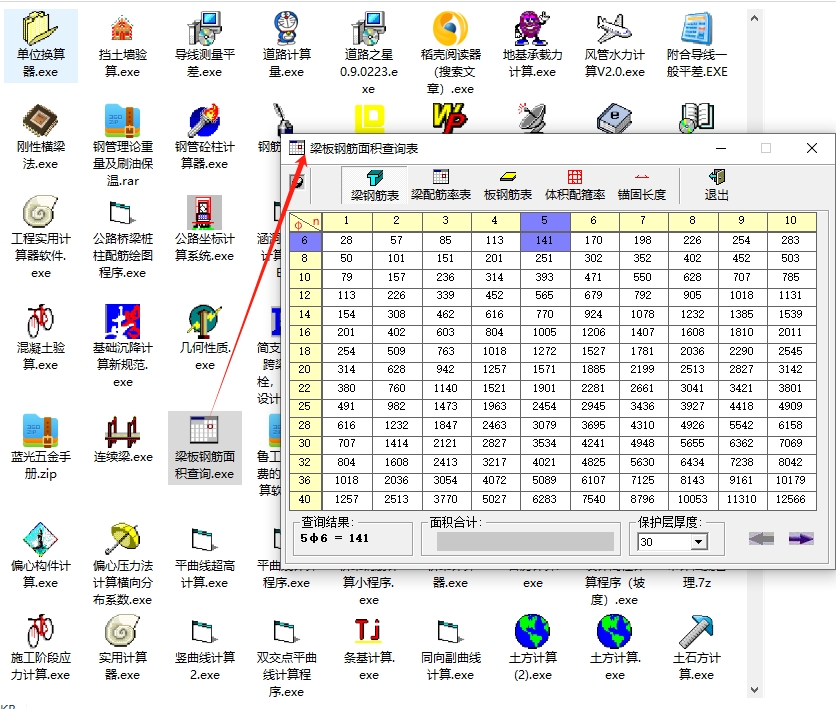Expand the 保护层厚度 dropdown arrow
This screenshot has width=836, height=709.
[x=698, y=542]
